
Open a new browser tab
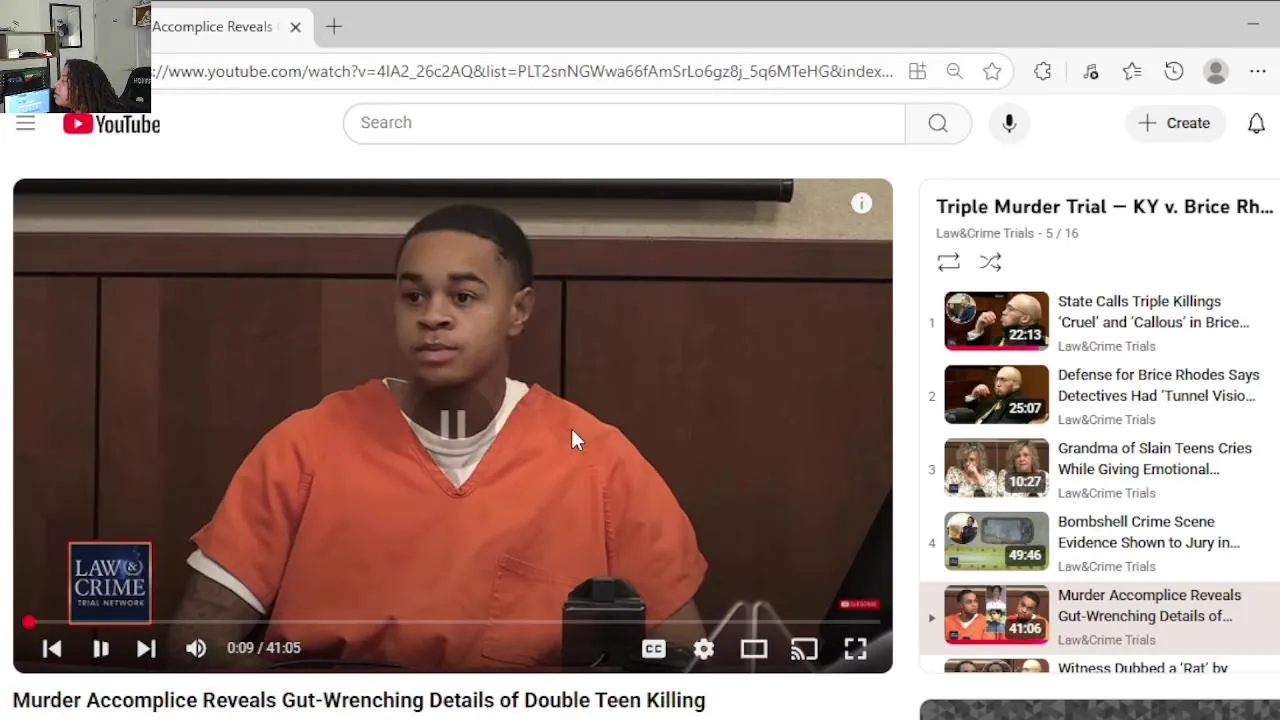(334, 27)
